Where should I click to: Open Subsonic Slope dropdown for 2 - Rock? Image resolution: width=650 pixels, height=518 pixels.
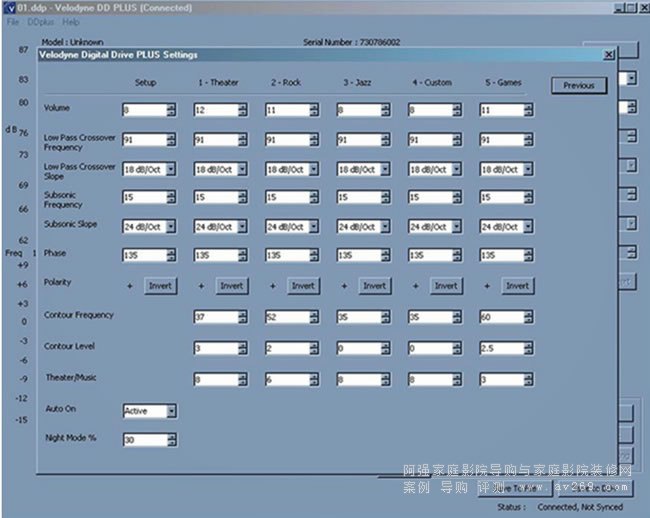pyautogui.click(x=314, y=226)
